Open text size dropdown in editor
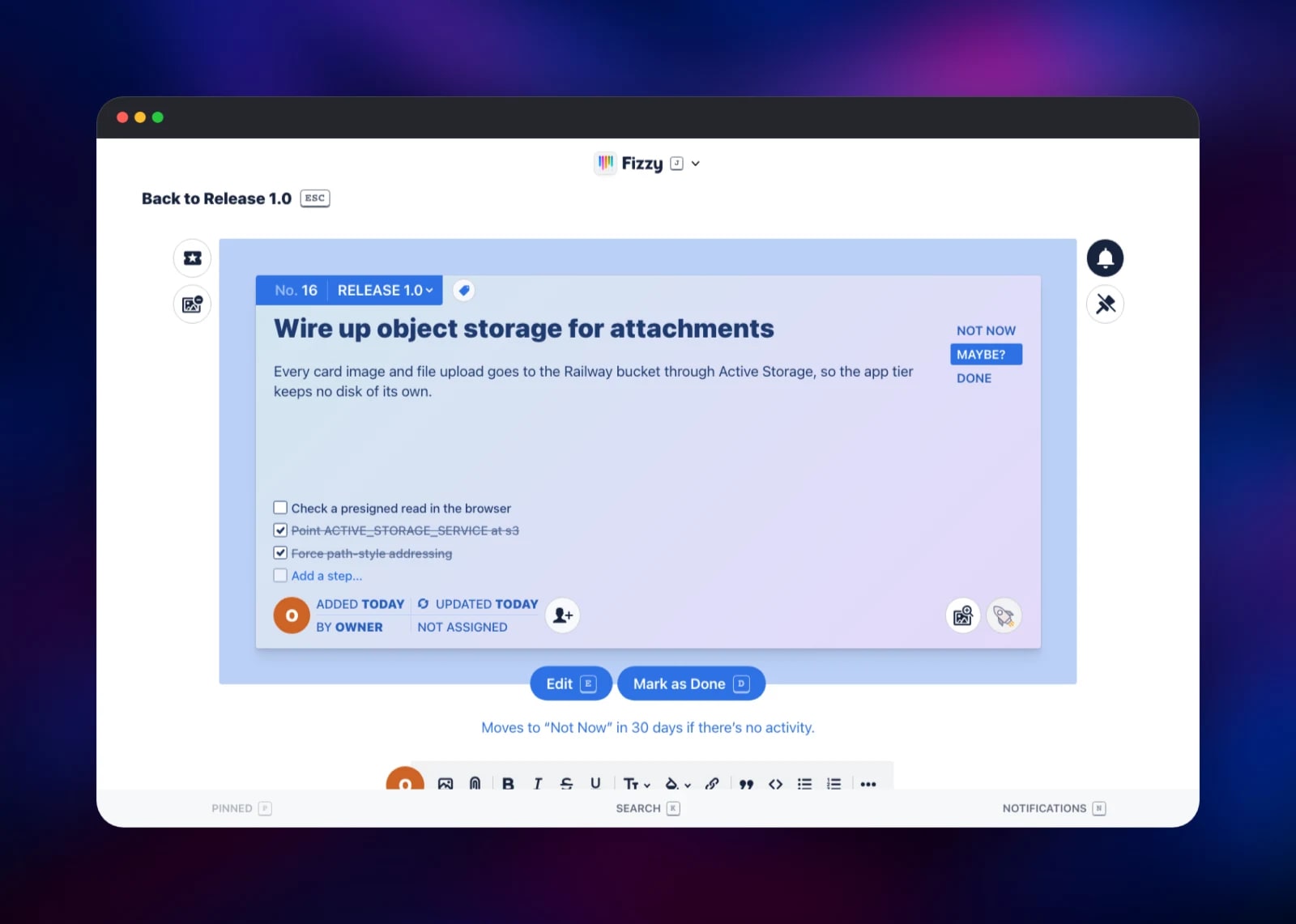Viewport: 1296px width, 924px height. [637, 784]
